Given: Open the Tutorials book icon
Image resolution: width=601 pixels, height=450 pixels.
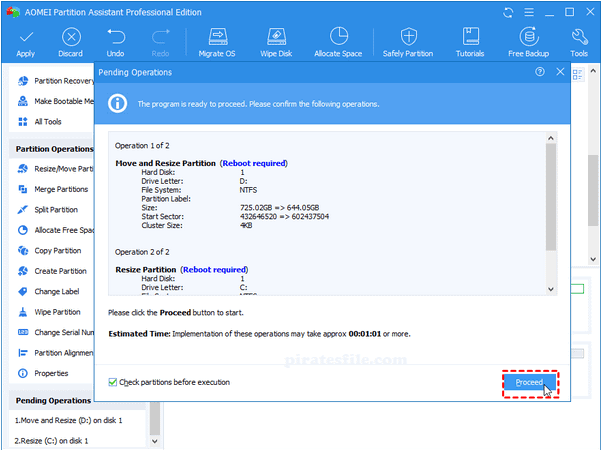Looking at the screenshot, I should click(470, 37).
